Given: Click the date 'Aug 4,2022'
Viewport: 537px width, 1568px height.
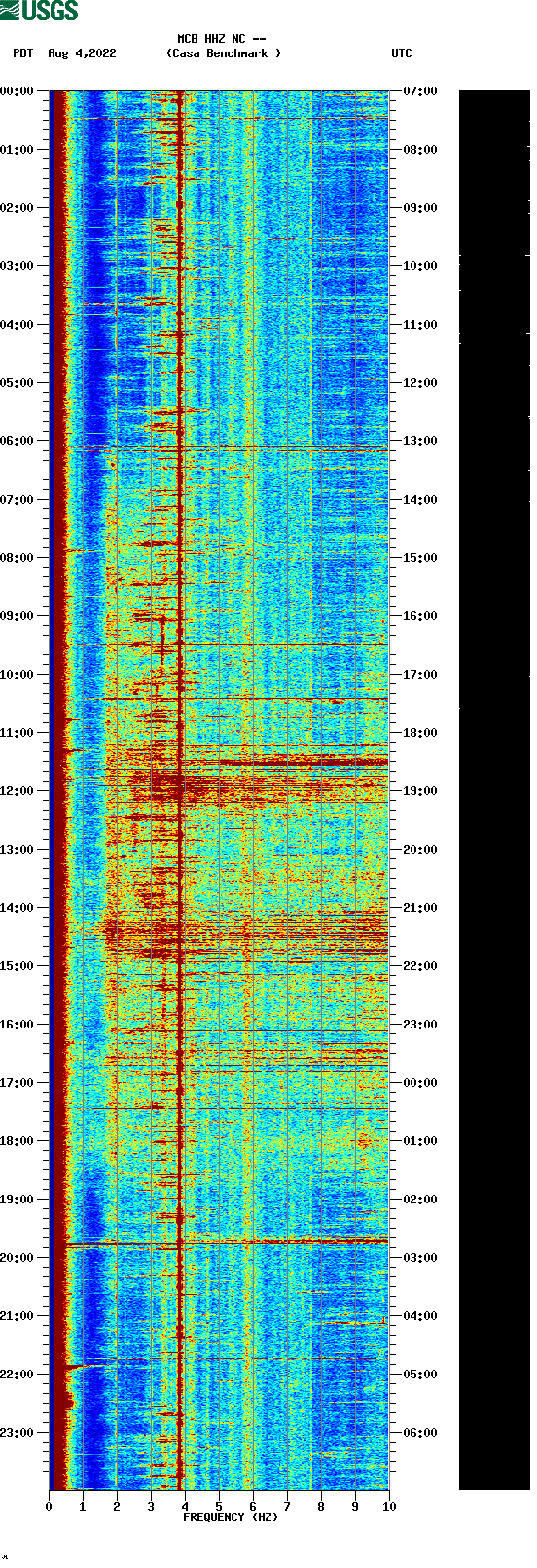Looking at the screenshot, I should pyautogui.click(x=82, y=53).
